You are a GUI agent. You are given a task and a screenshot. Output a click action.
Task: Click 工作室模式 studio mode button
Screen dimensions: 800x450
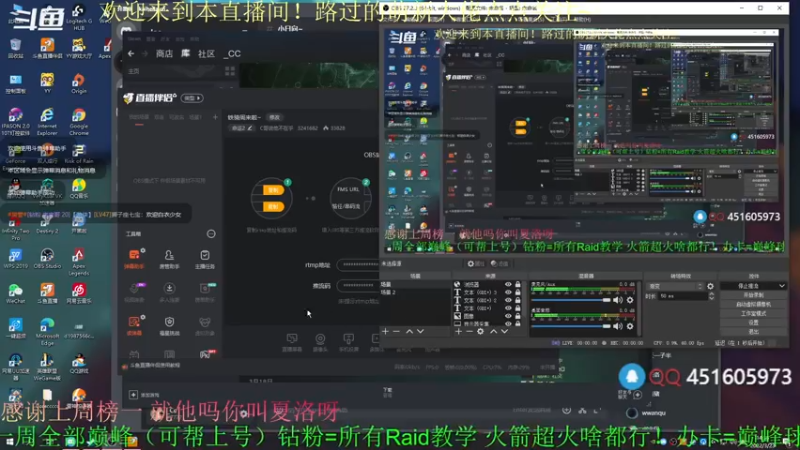coord(754,313)
